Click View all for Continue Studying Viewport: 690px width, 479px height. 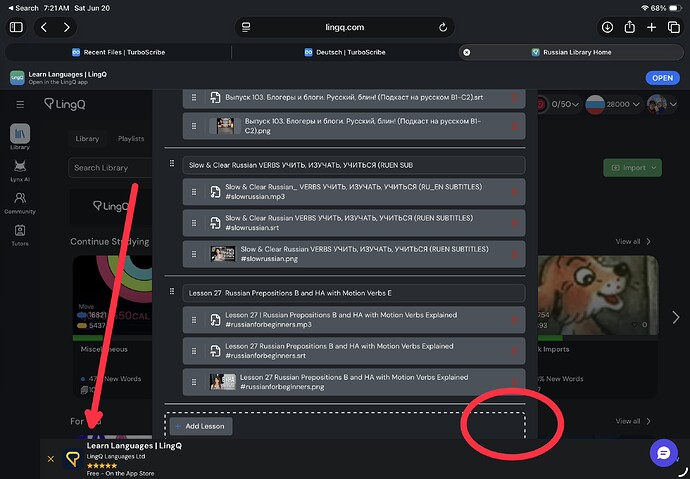click(633, 241)
